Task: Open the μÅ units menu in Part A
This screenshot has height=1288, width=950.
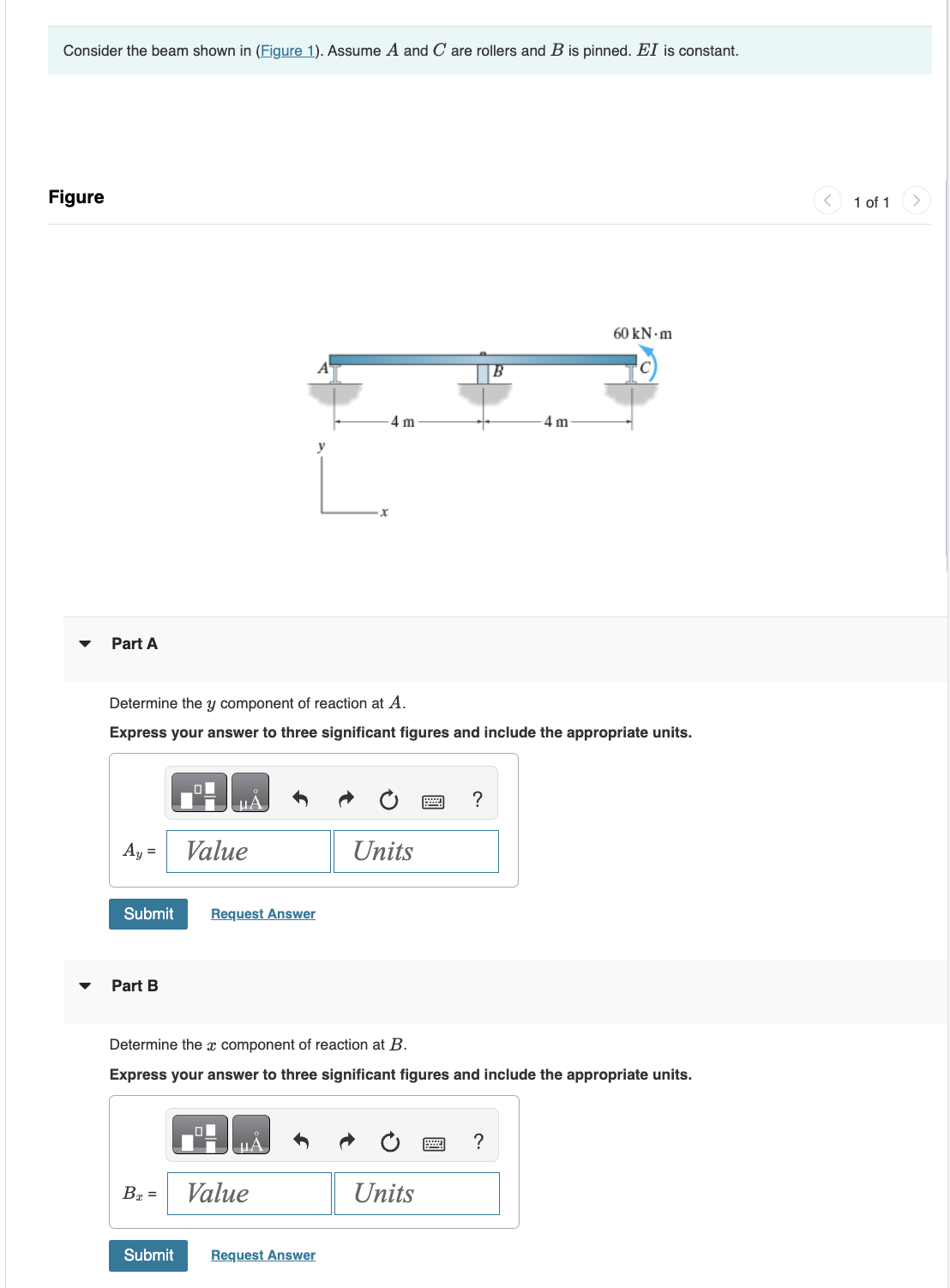Action: (250, 792)
